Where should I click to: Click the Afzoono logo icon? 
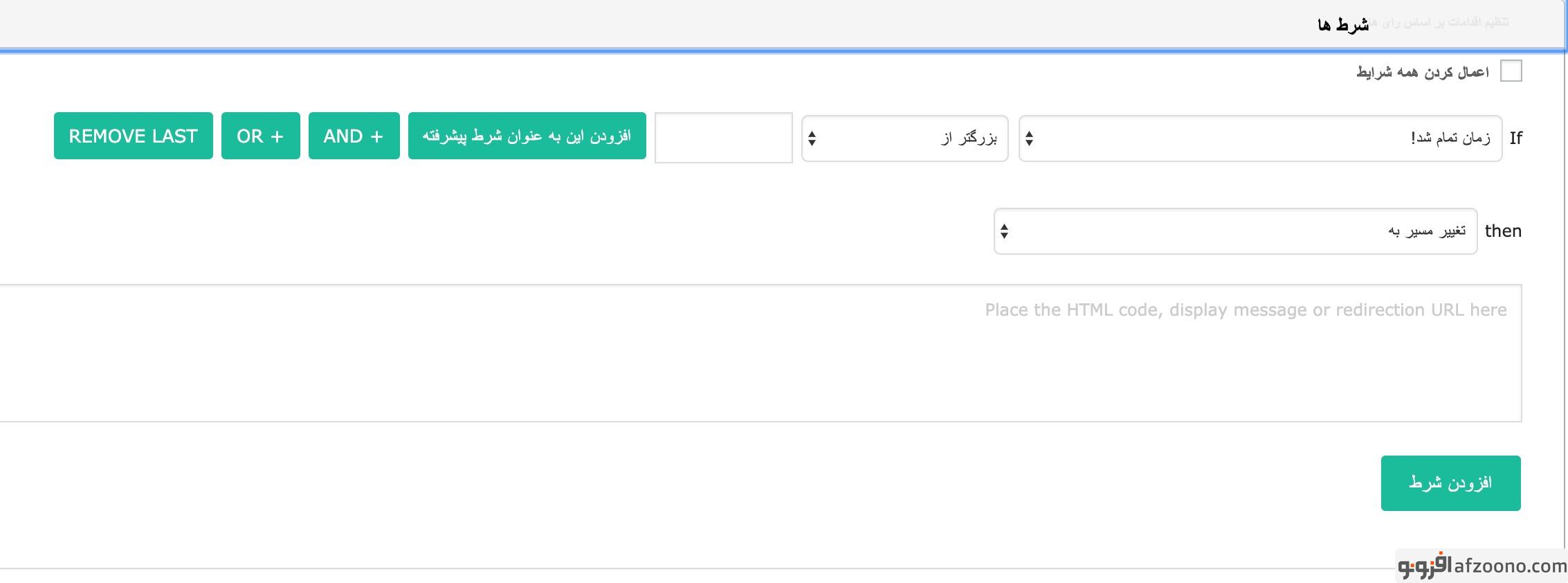pyautogui.click(x=1423, y=566)
